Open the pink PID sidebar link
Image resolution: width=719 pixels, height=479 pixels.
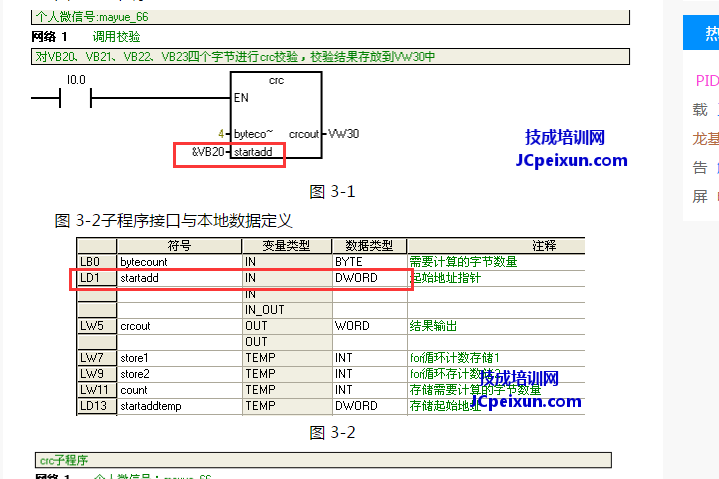706,81
